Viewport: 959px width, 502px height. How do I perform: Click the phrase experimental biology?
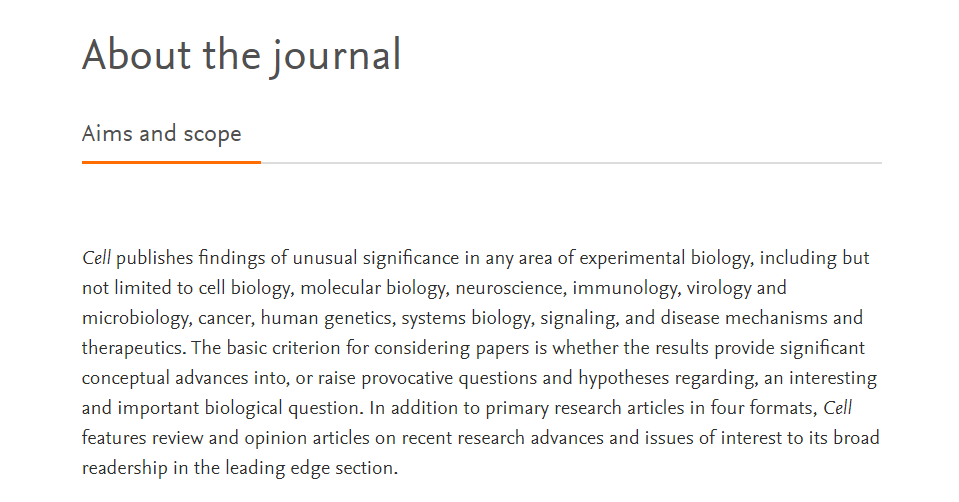click(x=662, y=259)
